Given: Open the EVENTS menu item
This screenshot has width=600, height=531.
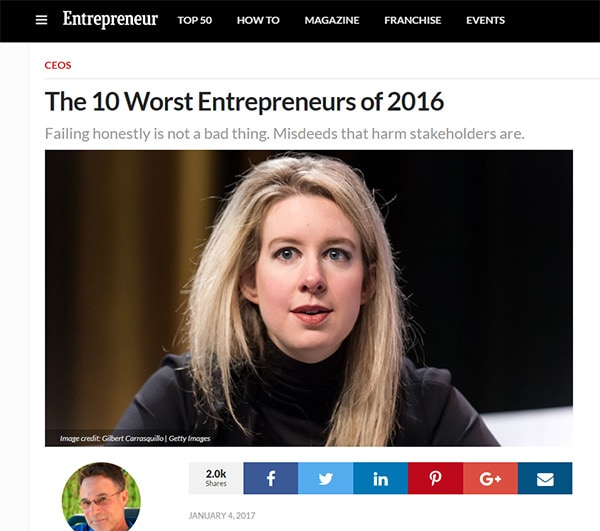Looking at the screenshot, I should 485,20.
